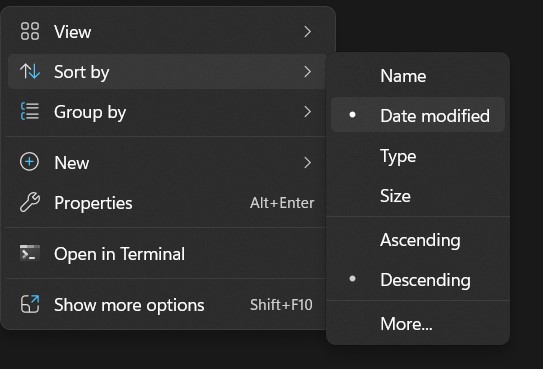The width and height of the screenshot is (543, 369).
Task: Click the Shift+F10 shortcut text
Action: click(281, 305)
